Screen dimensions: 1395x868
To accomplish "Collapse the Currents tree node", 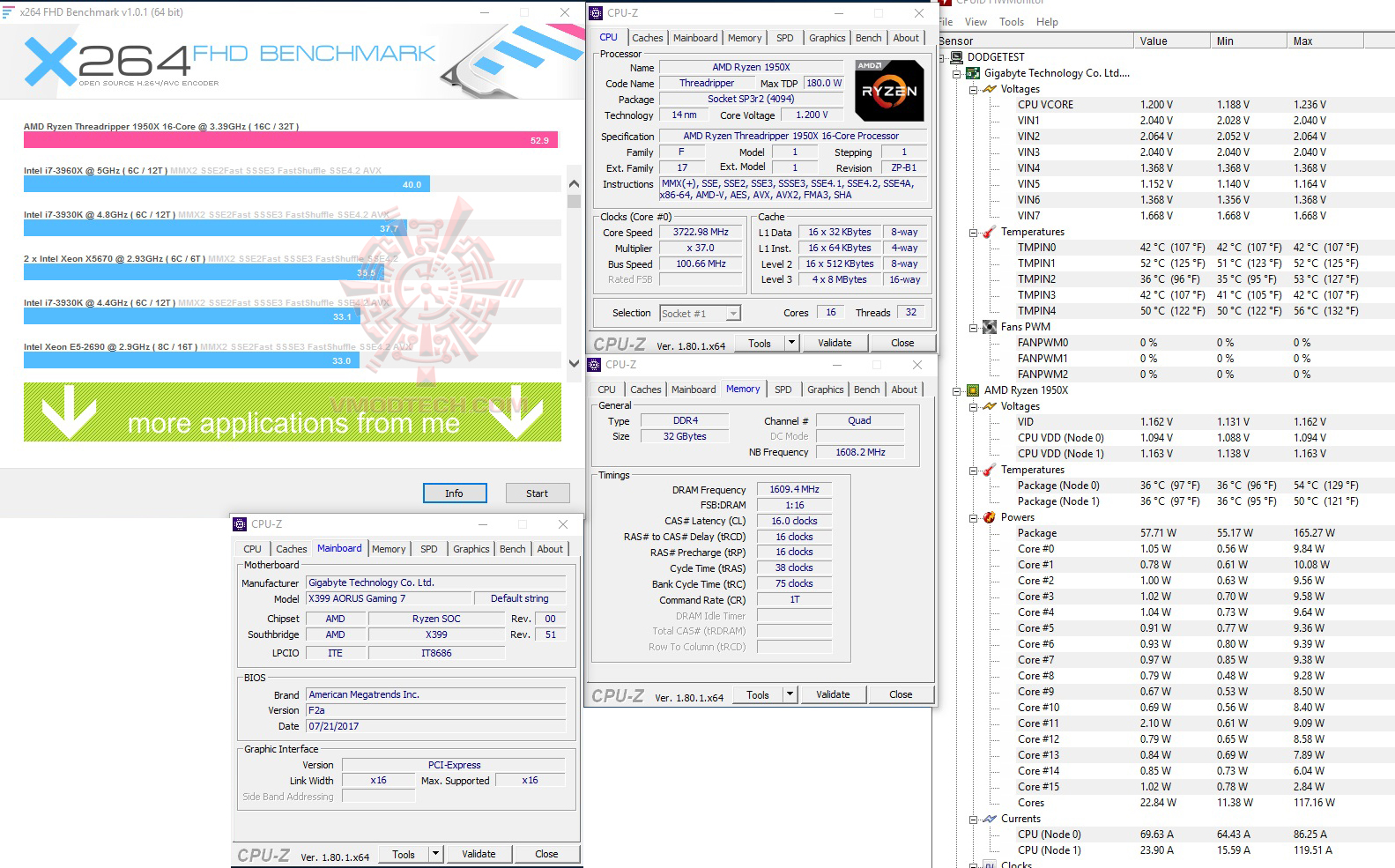I will click(973, 820).
